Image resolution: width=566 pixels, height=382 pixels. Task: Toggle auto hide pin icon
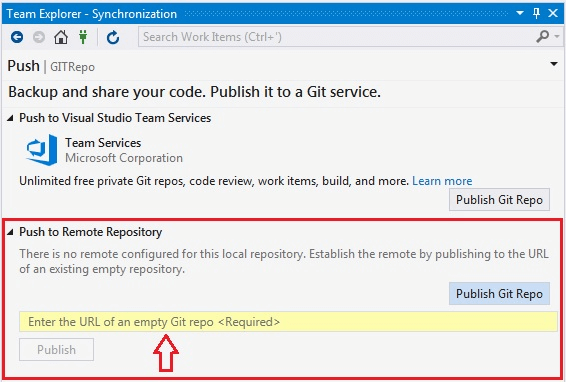(x=536, y=13)
